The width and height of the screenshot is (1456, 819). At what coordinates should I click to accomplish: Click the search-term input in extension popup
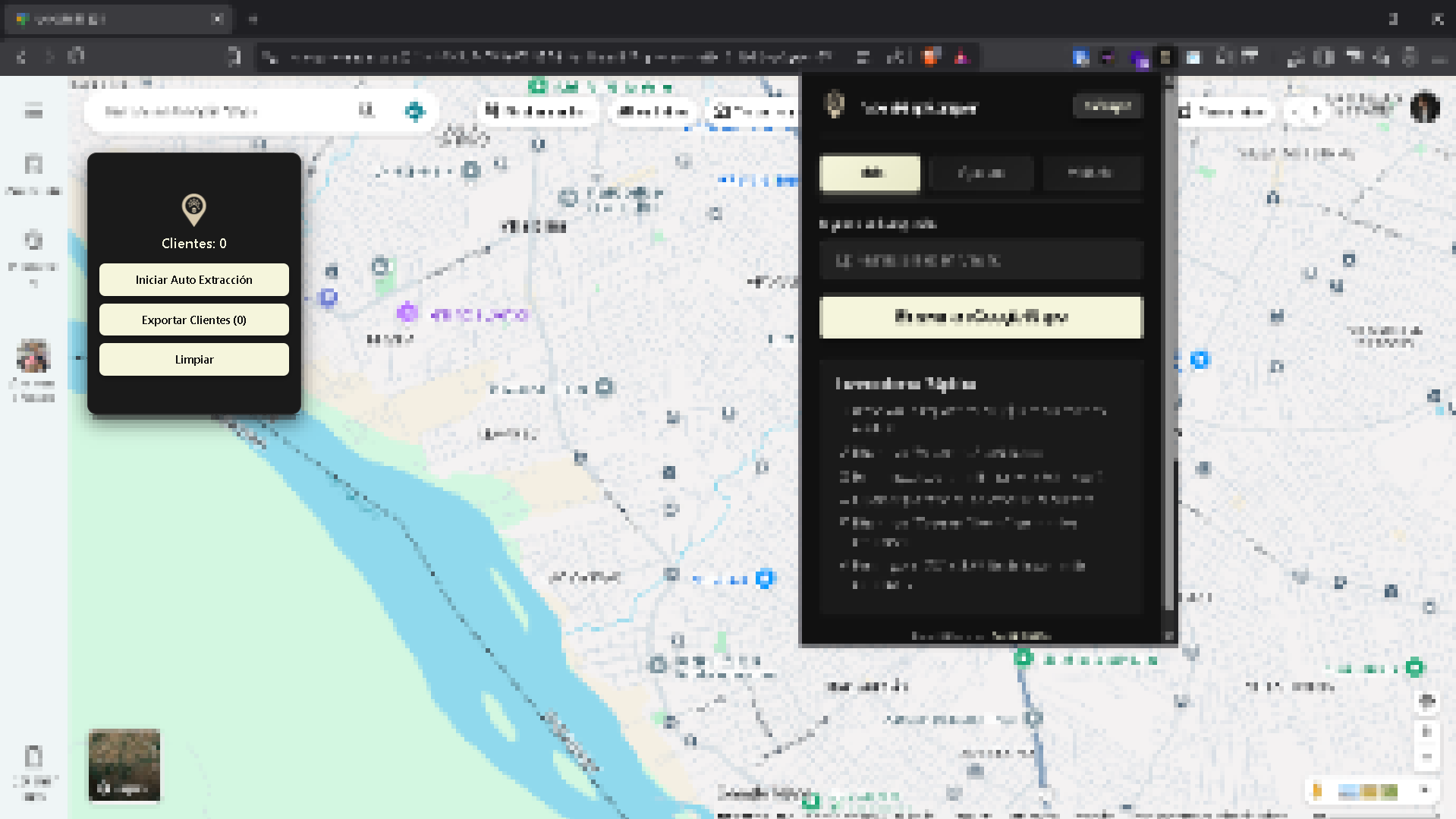(981, 261)
